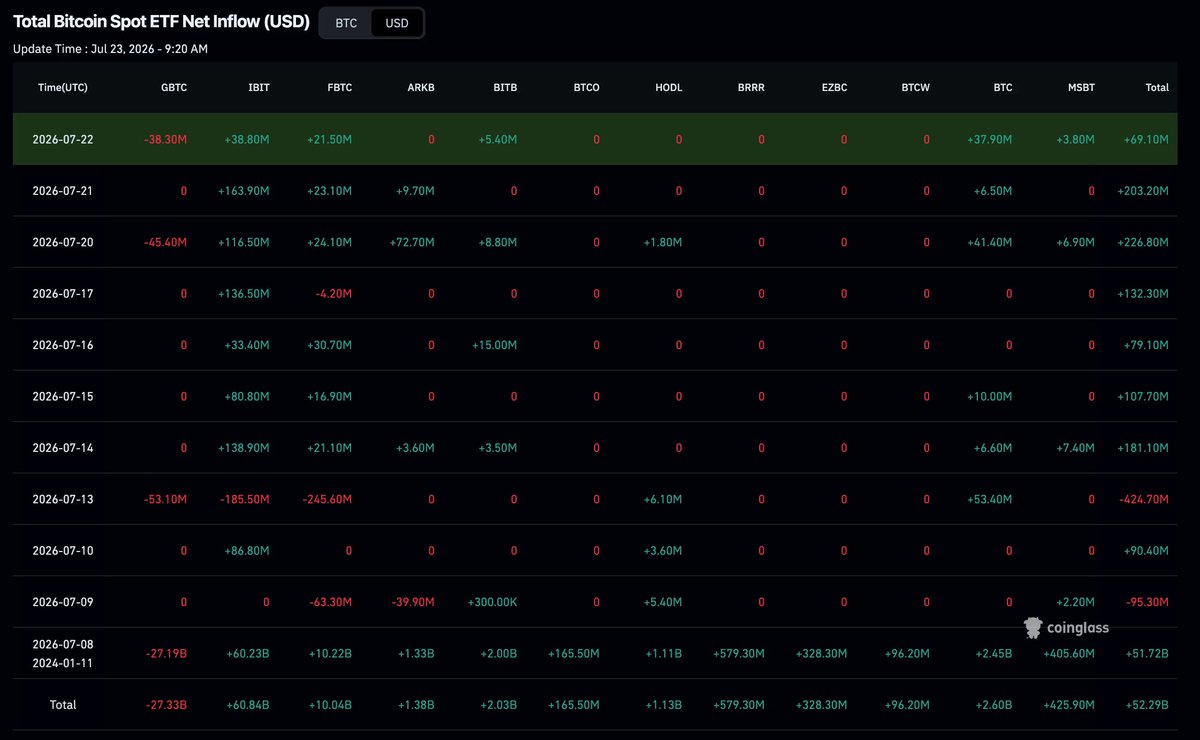
Task: Select the 2026-07-09 date cell
Action: click(x=63, y=602)
